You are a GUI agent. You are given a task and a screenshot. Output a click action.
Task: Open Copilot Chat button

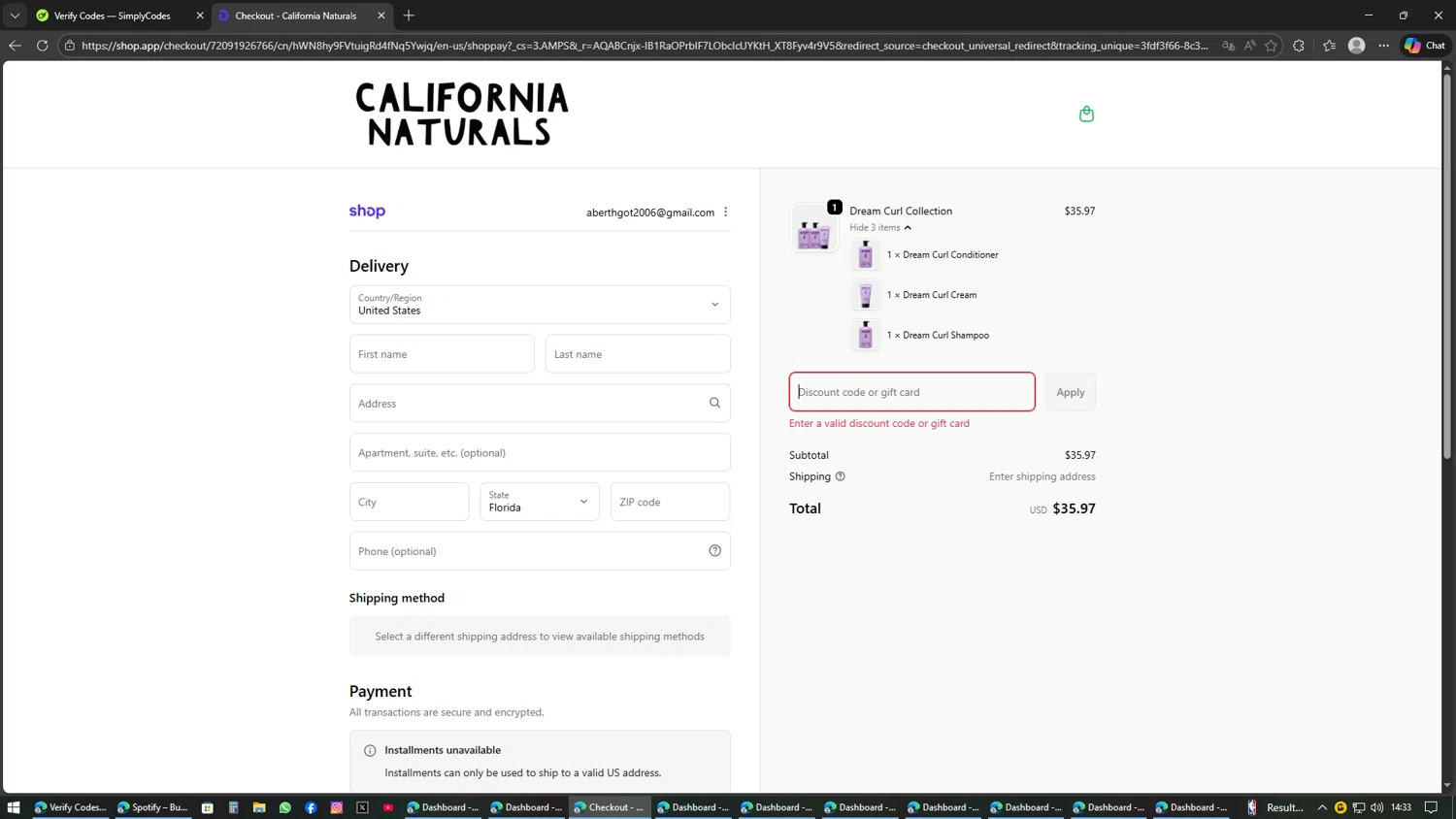1425,46
